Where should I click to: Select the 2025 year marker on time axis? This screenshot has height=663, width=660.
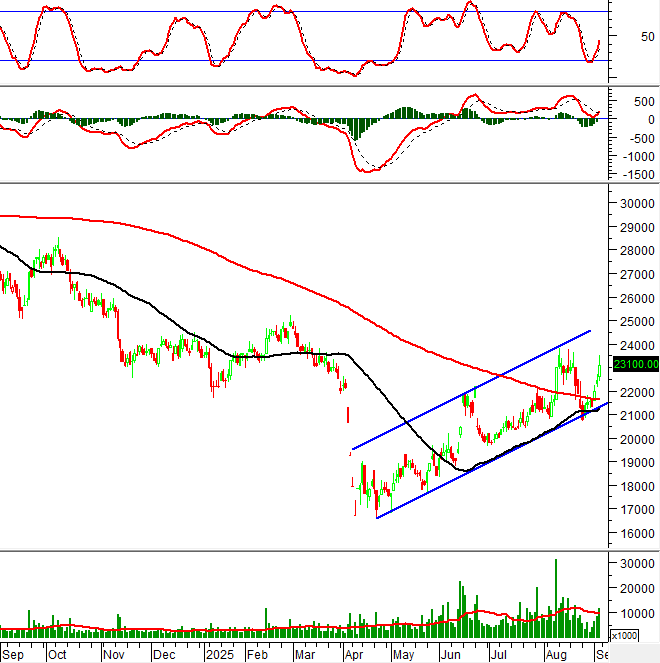point(219,654)
